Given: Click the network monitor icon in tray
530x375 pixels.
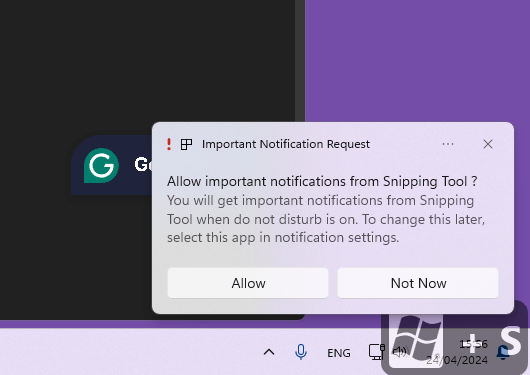Looking at the screenshot, I should (377, 352).
